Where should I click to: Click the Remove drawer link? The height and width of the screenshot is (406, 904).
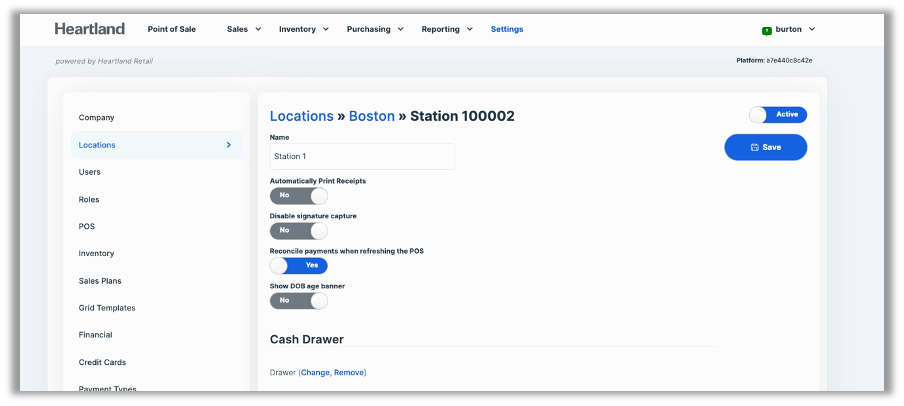point(349,373)
